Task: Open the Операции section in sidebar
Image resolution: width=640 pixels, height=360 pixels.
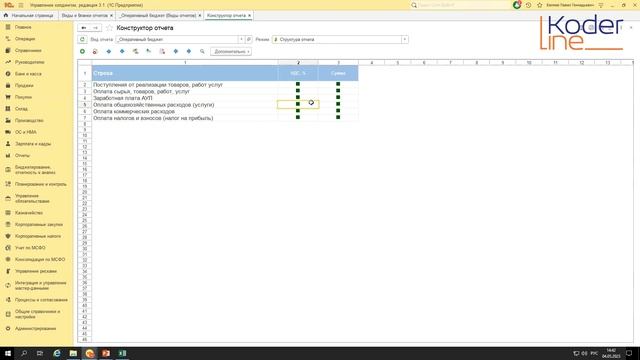Action: [x=25, y=39]
